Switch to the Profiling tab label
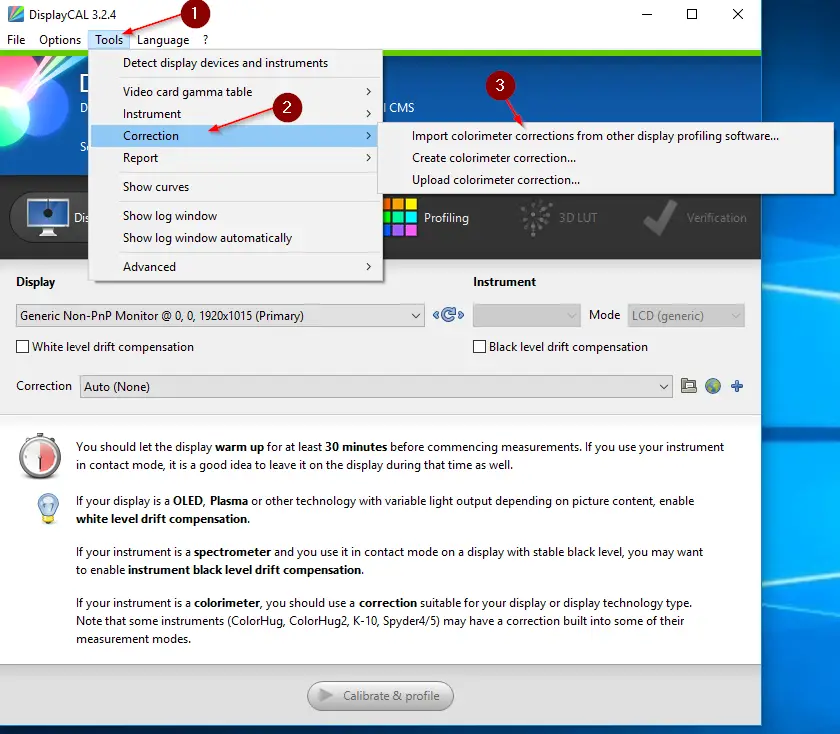Image resolution: width=840 pixels, height=734 pixels. click(x=446, y=218)
